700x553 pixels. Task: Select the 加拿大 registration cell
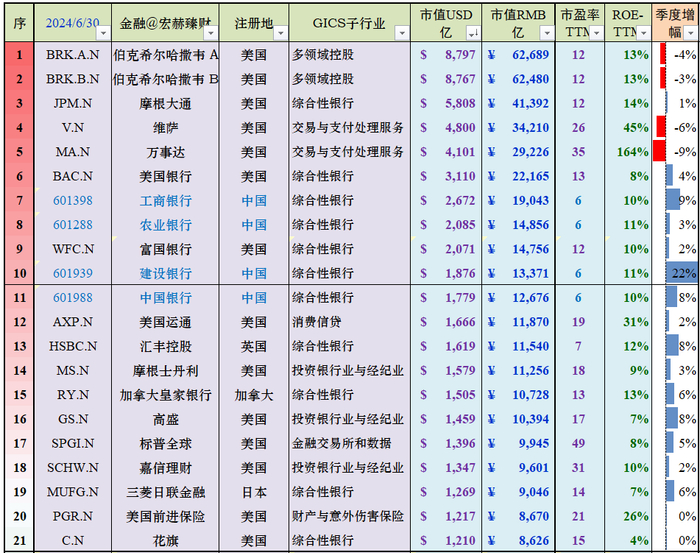[x=254, y=395]
